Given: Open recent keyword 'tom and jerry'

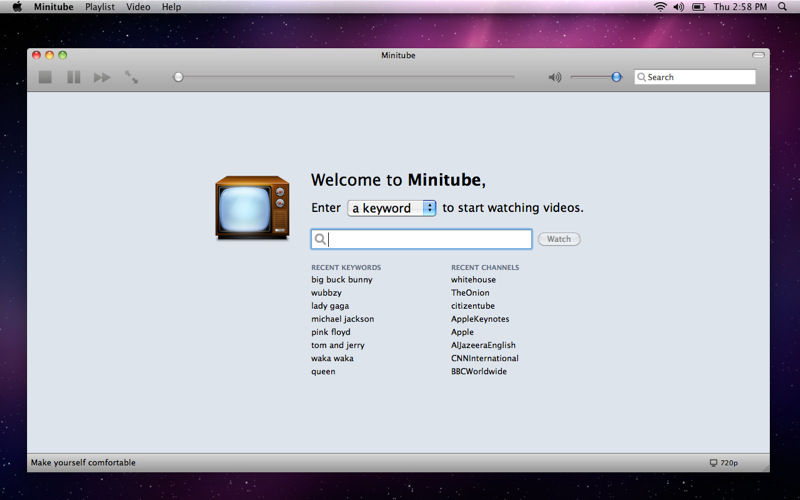Looking at the screenshot, I should (338, 345).
